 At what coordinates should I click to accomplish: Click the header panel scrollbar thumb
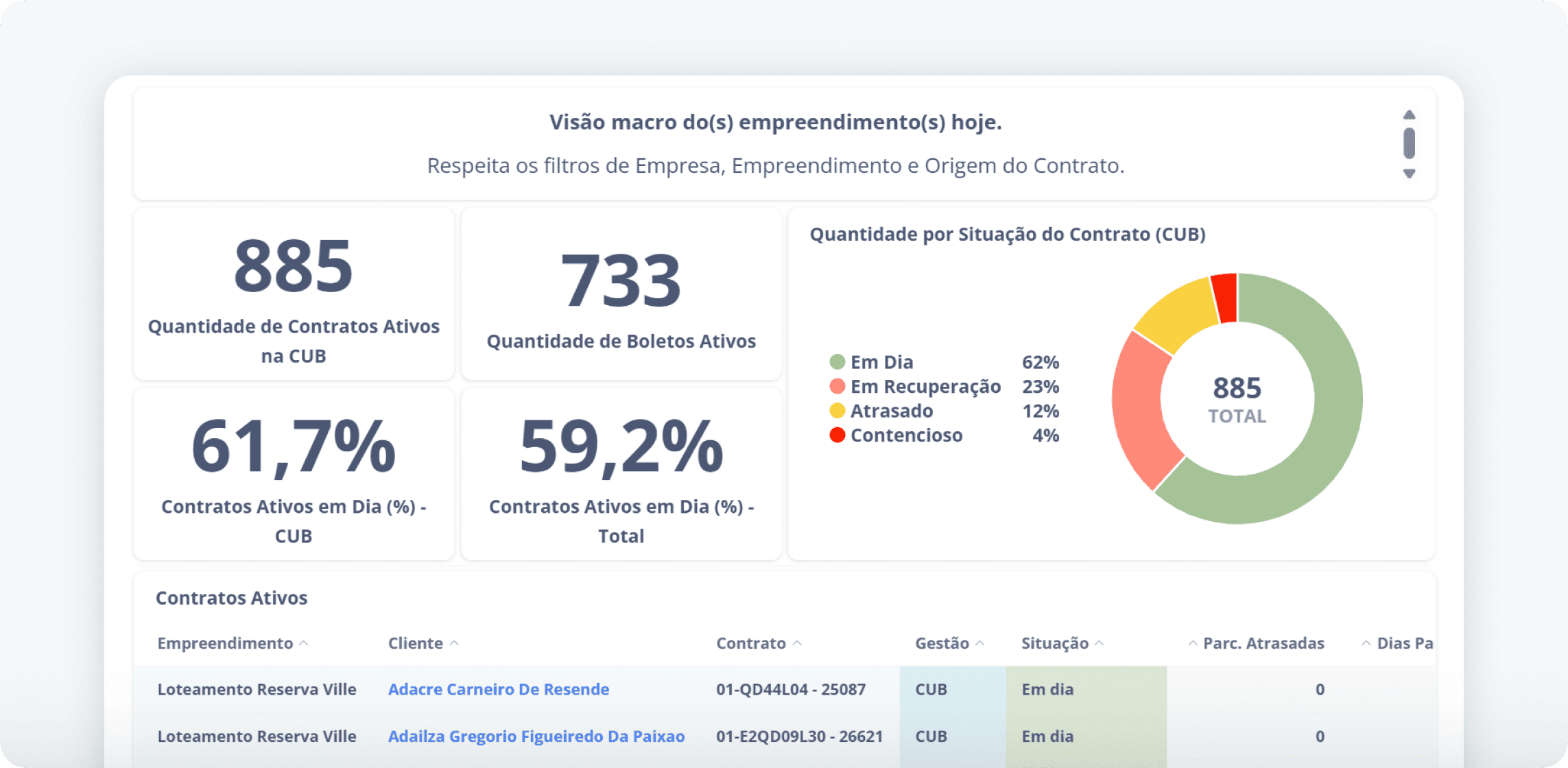click(x=1409, y=143)
